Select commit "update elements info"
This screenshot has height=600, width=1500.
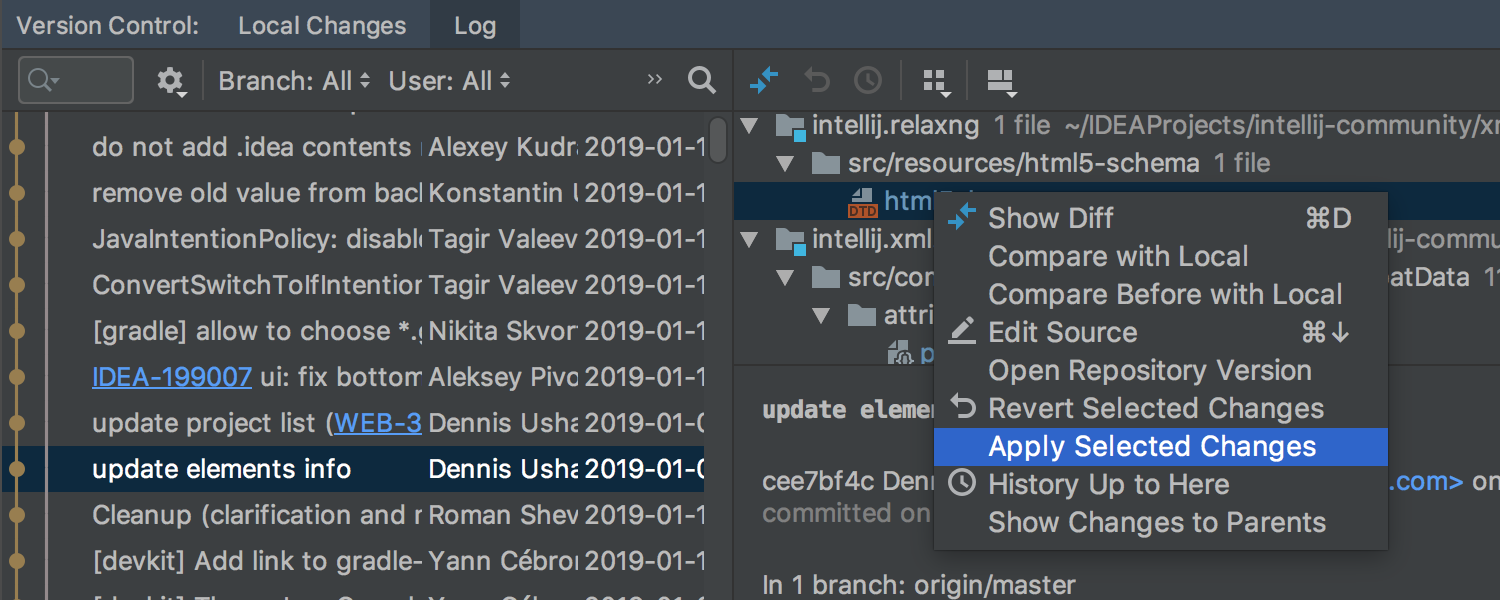[x=222, y=469]
